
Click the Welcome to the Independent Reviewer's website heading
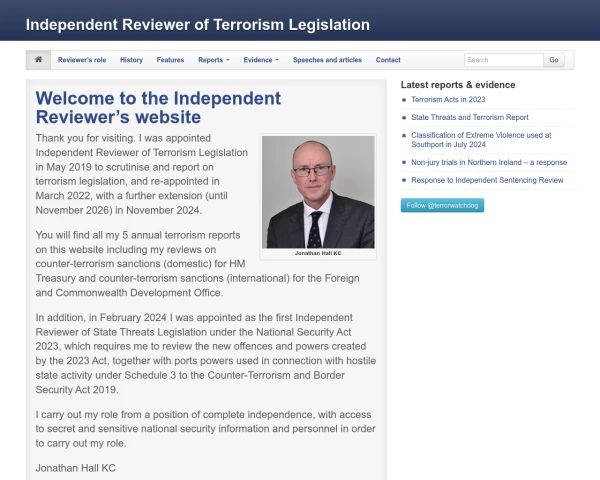coord(158,108)
